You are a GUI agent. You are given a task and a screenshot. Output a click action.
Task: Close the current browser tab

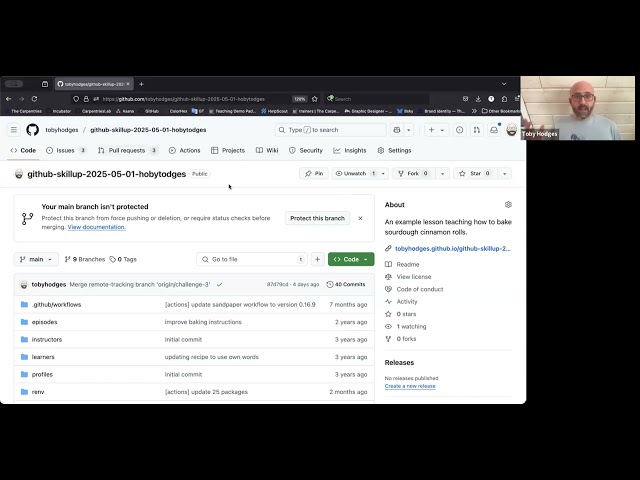(128, 84)
